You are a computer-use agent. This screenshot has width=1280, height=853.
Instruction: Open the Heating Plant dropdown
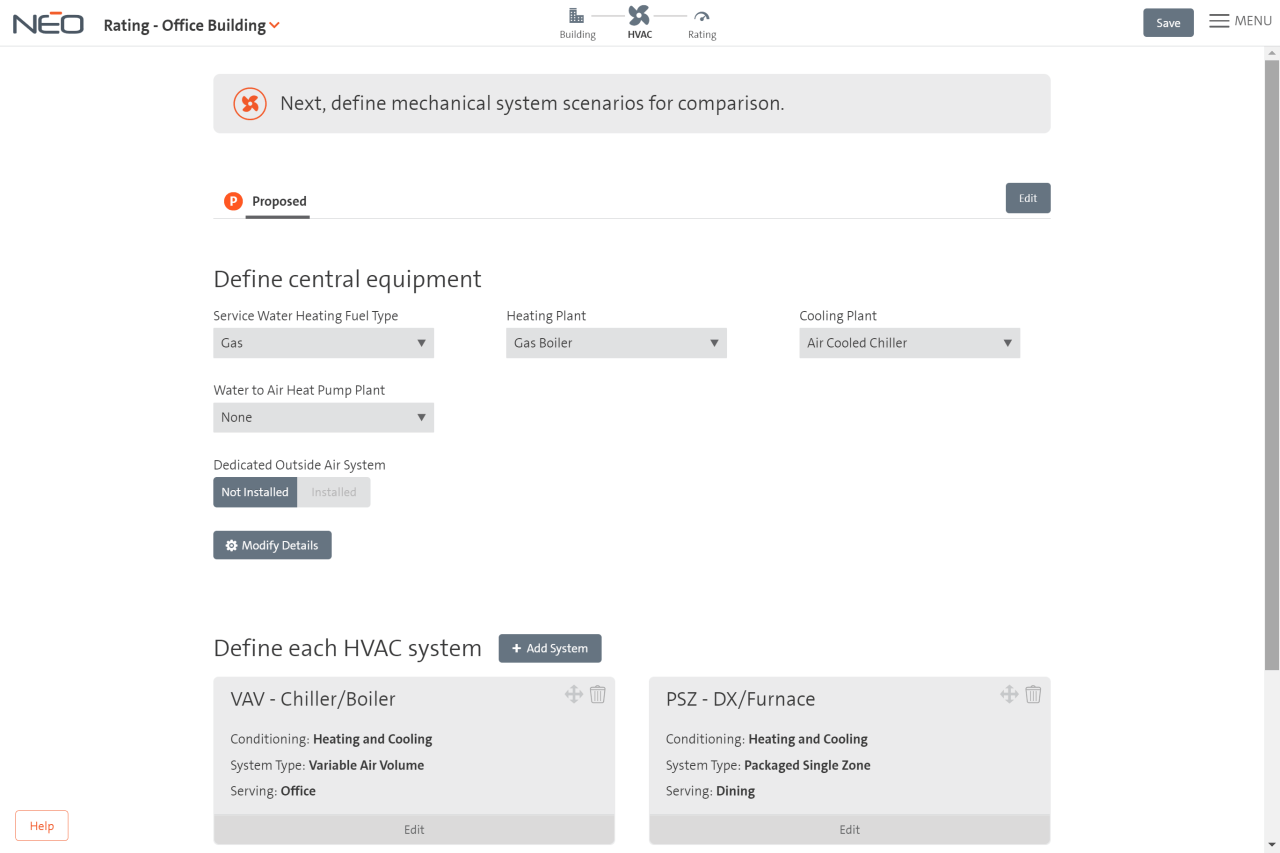[616, 342]
